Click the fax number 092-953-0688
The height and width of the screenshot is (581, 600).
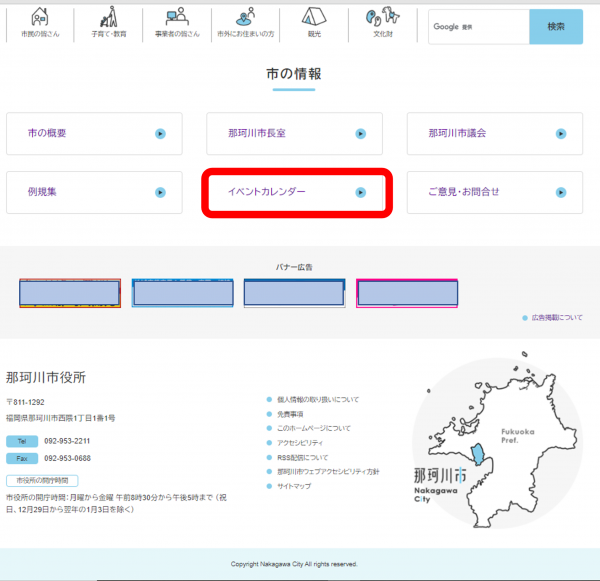click(x=67, y=458)
